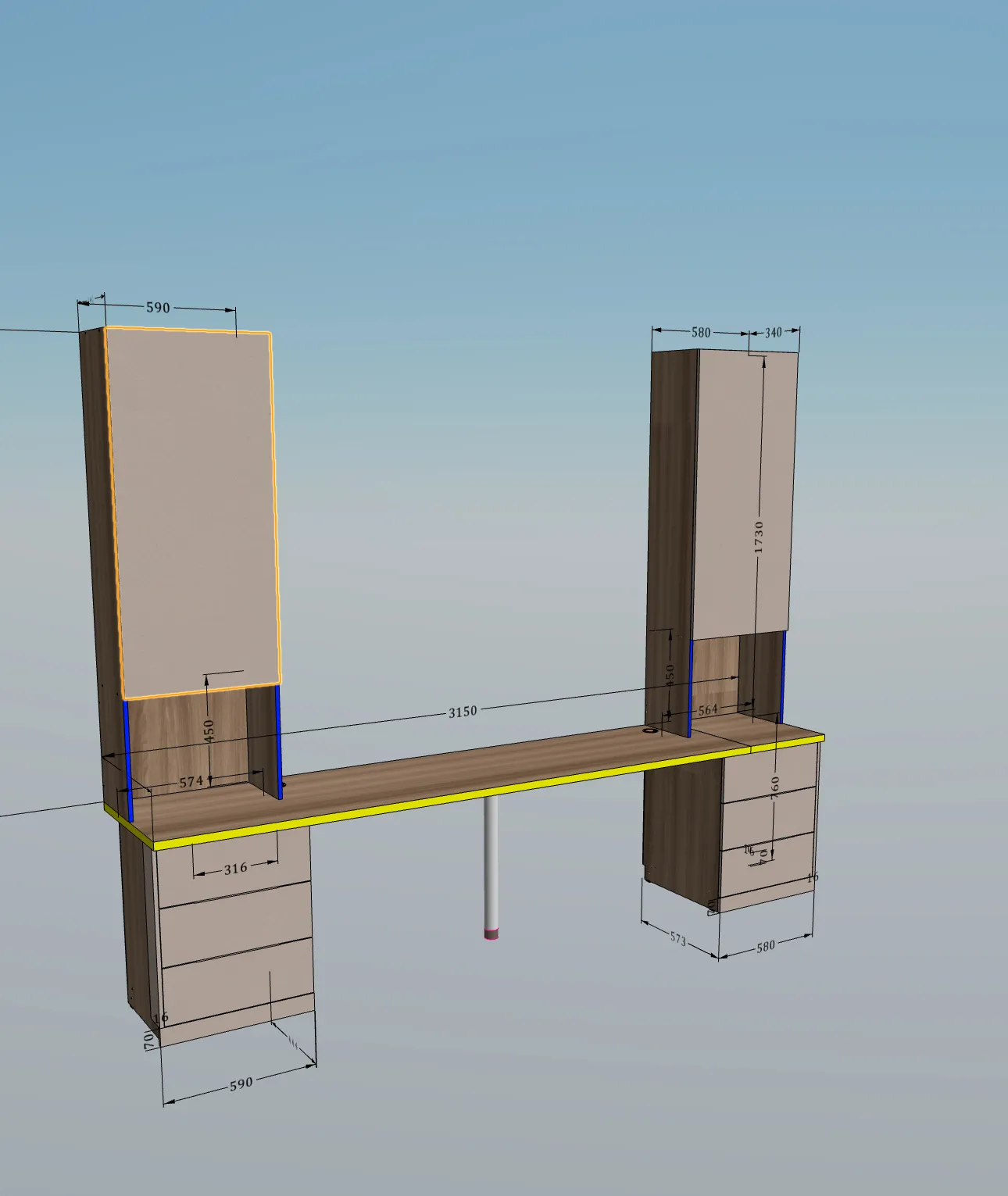Screen dimensions: 1008x1196
Task: Select the 574 dimension in left niche
Action: [x=191, y=781]
